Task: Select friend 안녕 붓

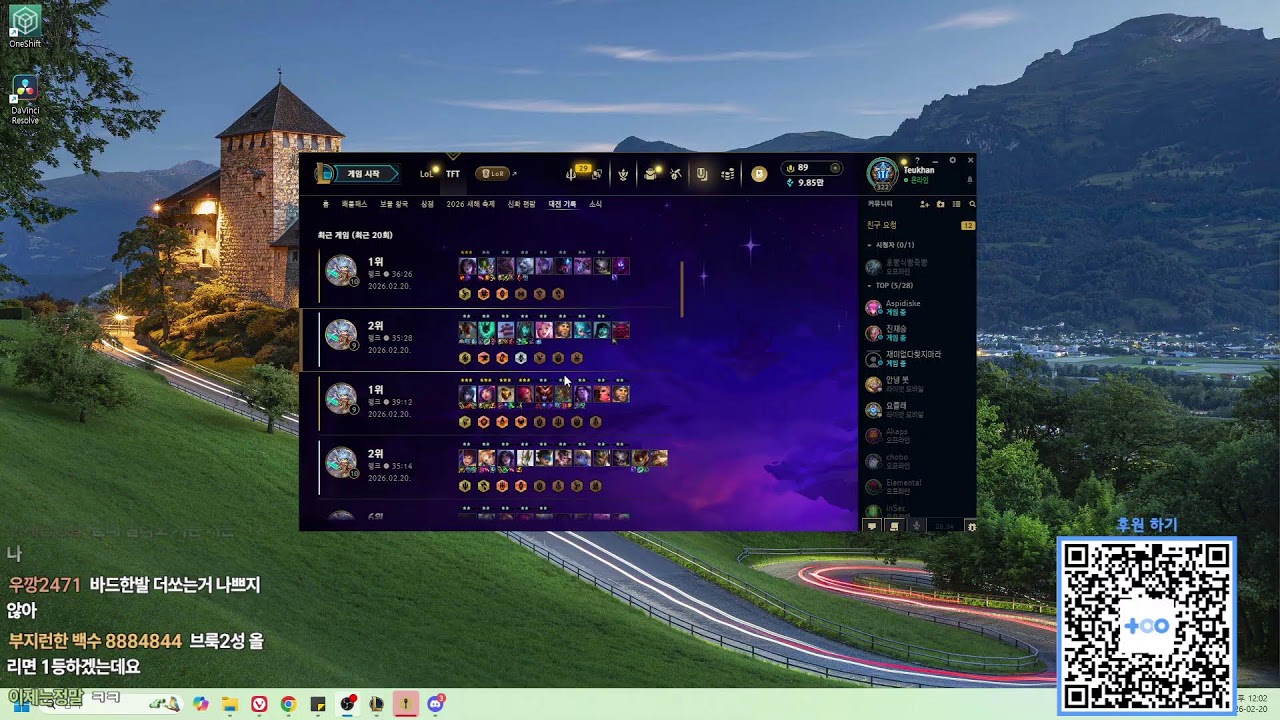Action: tap(918, 384)
